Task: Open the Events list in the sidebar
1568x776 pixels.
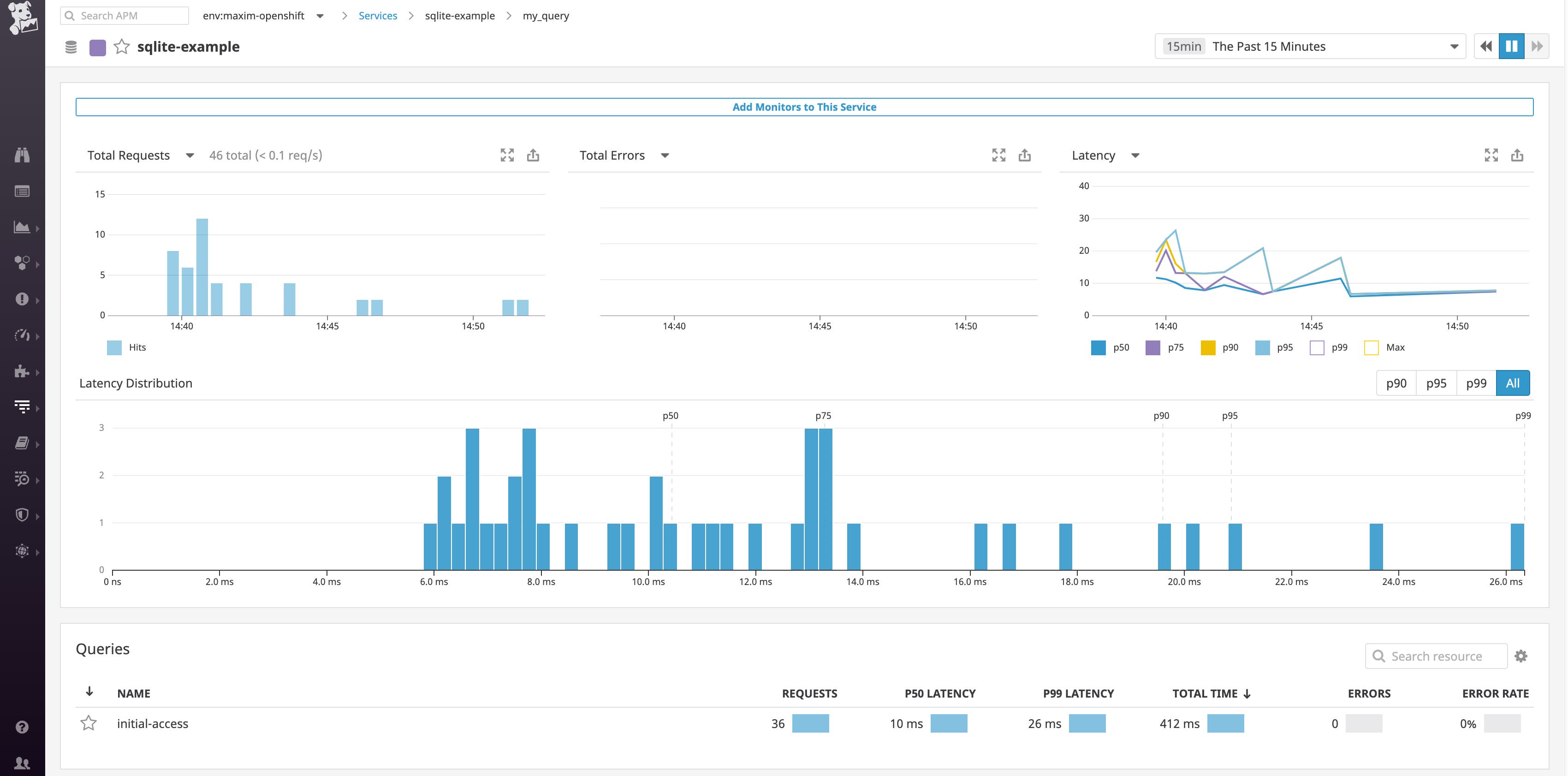Action: click(23, 191)
